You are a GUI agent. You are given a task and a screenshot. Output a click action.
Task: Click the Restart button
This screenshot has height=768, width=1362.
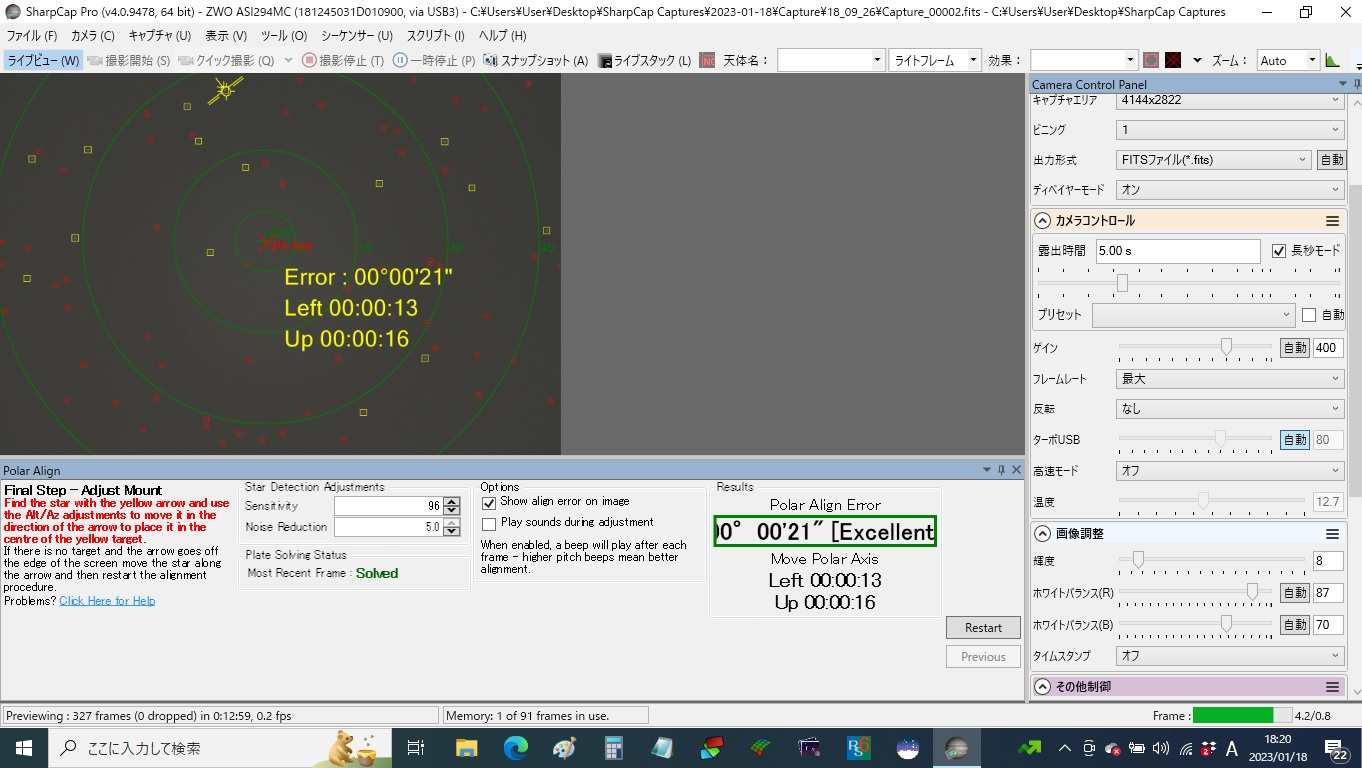click(x=983, y=627)
